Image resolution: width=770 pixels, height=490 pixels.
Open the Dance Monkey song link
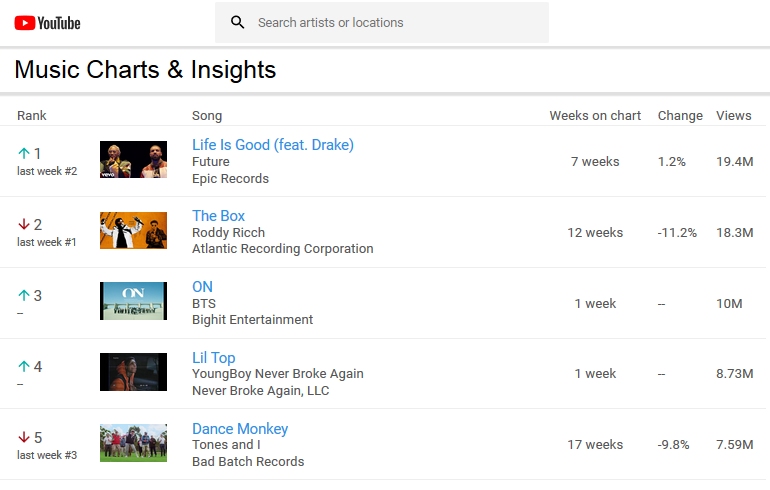tap(240, 429)
